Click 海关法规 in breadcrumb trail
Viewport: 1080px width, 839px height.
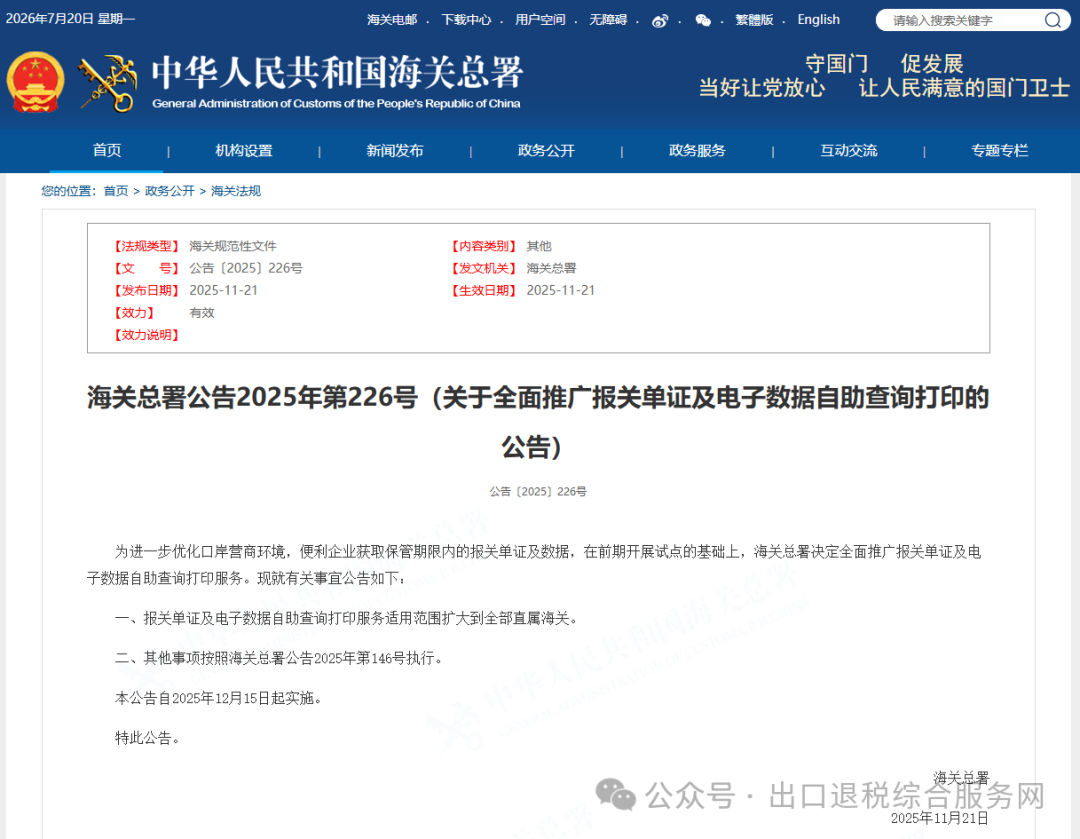[x=236, y=191]
